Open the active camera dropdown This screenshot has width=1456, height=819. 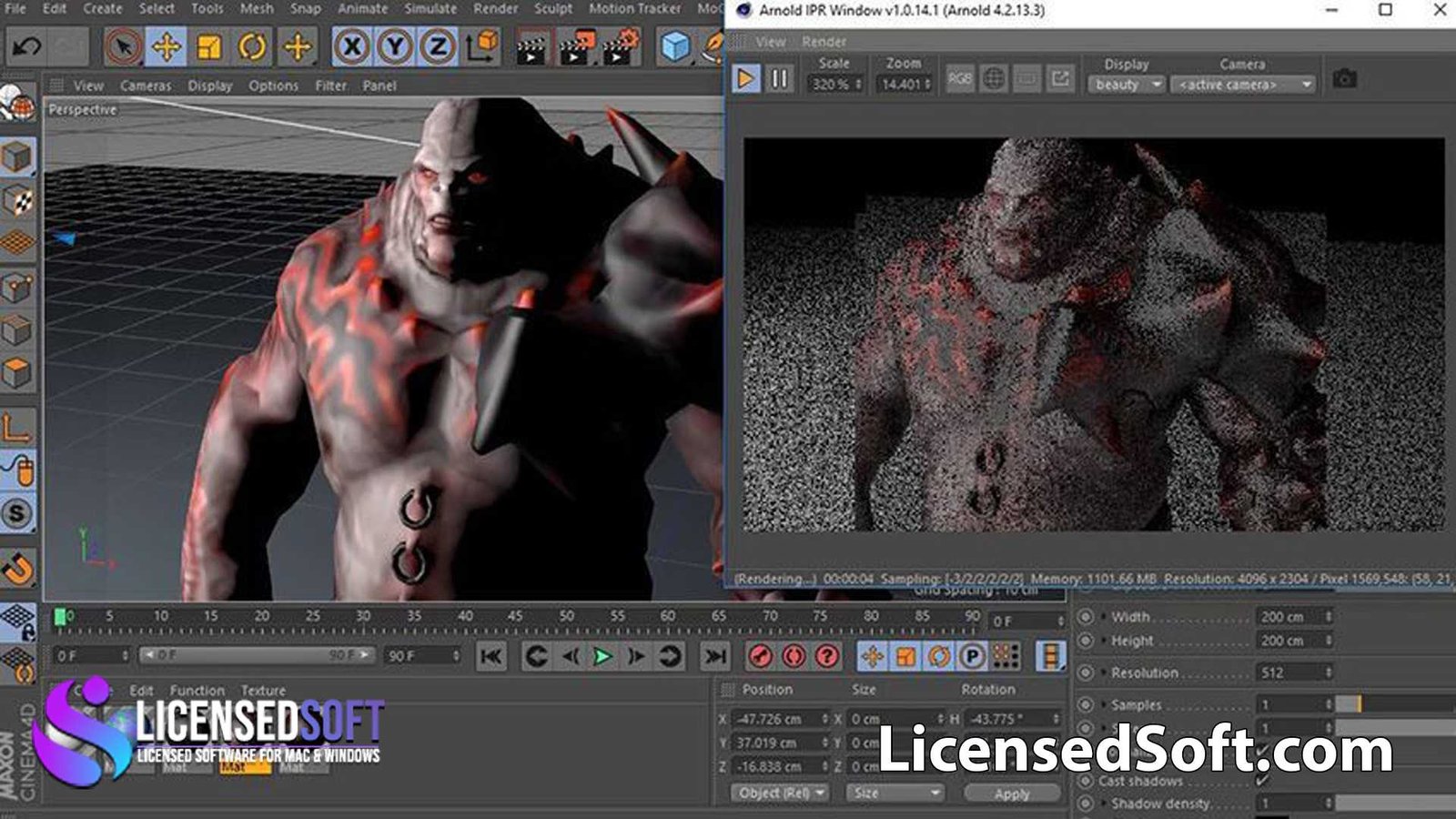(1243, 85)
